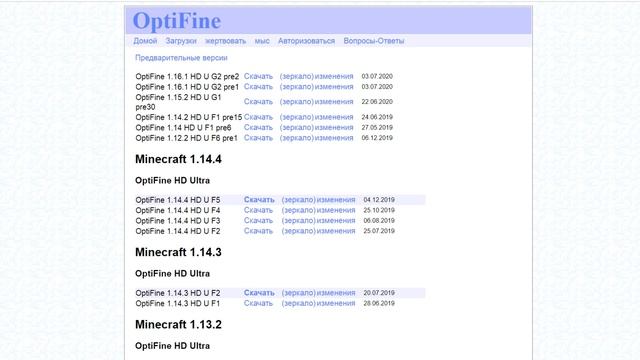Open mirror for OptiFine 1.14 F1 pre6
Screen dimensions: 640x360
(297, 127)
